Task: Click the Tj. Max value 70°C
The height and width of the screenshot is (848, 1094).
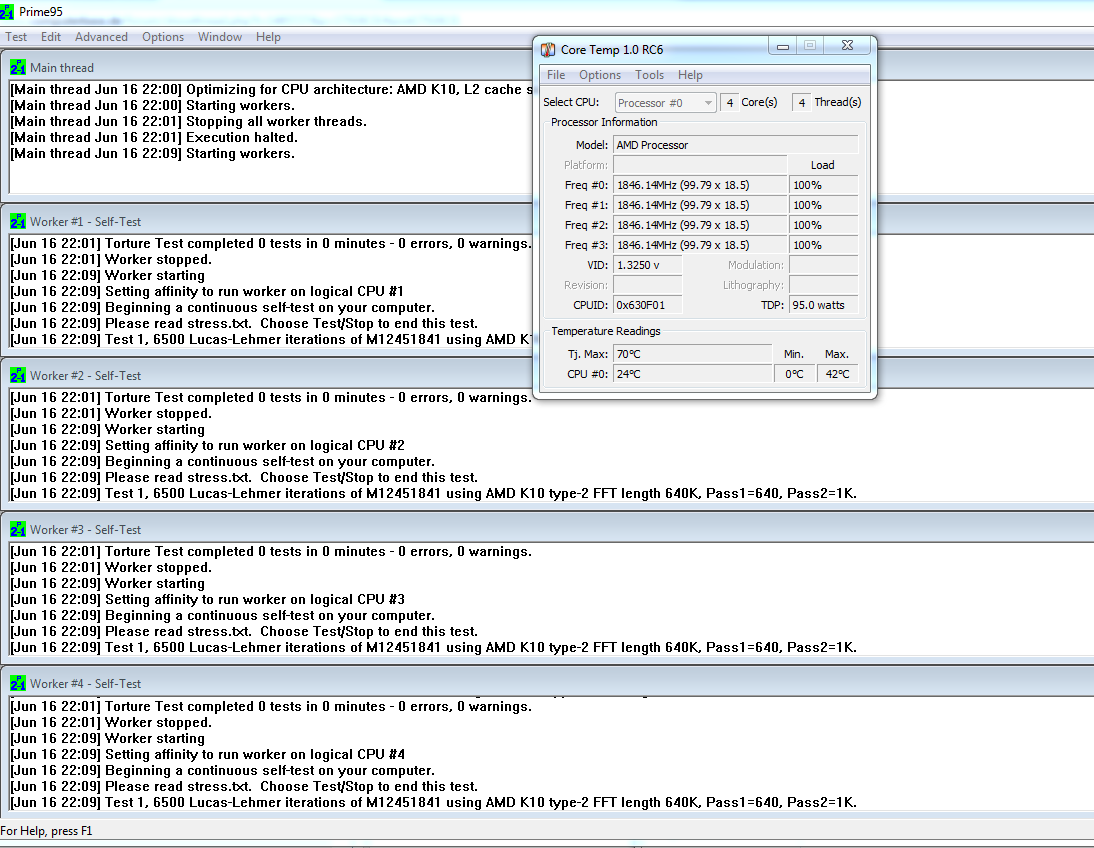Action: [693, 354]
